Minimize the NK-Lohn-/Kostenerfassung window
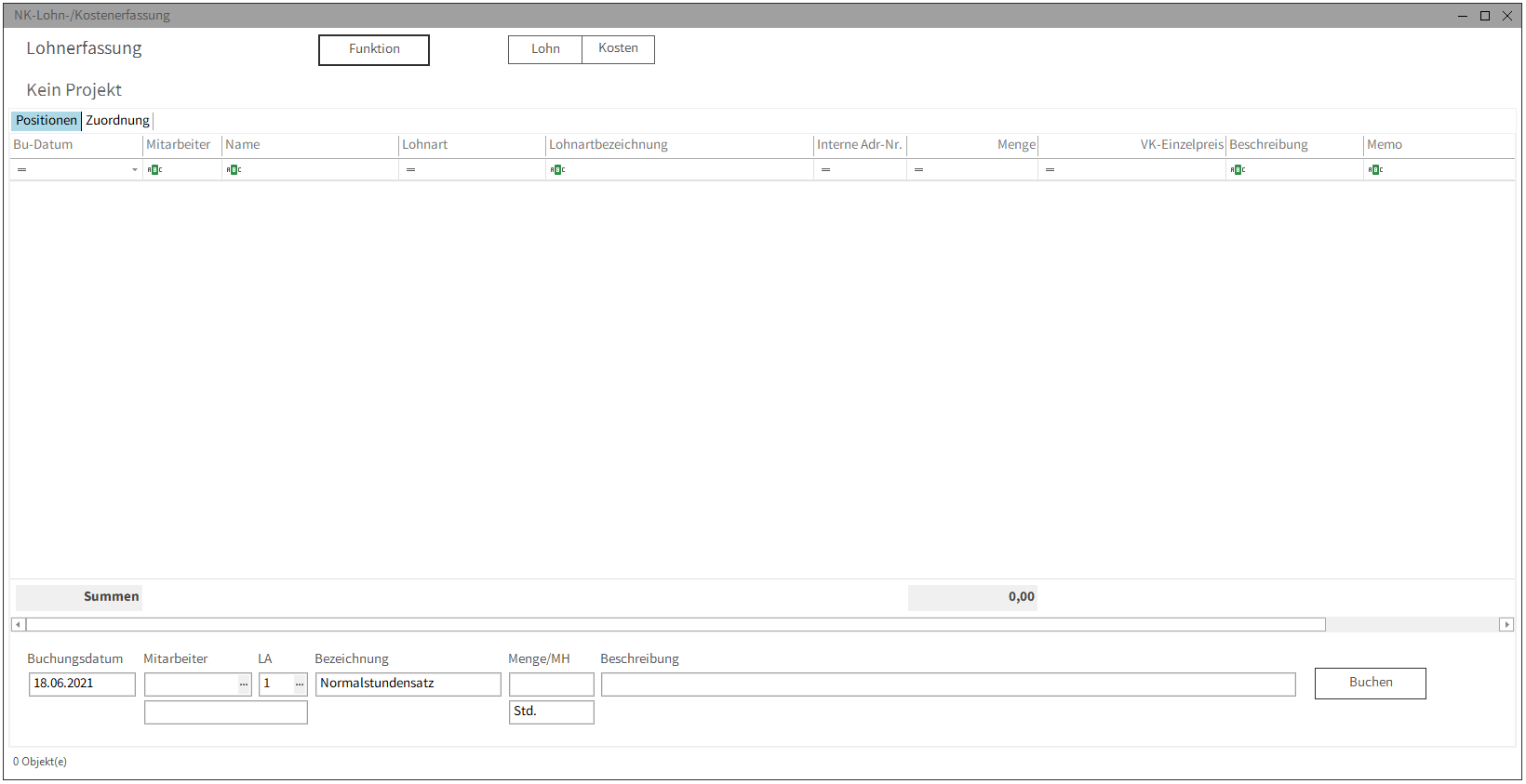Viewport: 1526px width, 784px height. 1463,16
